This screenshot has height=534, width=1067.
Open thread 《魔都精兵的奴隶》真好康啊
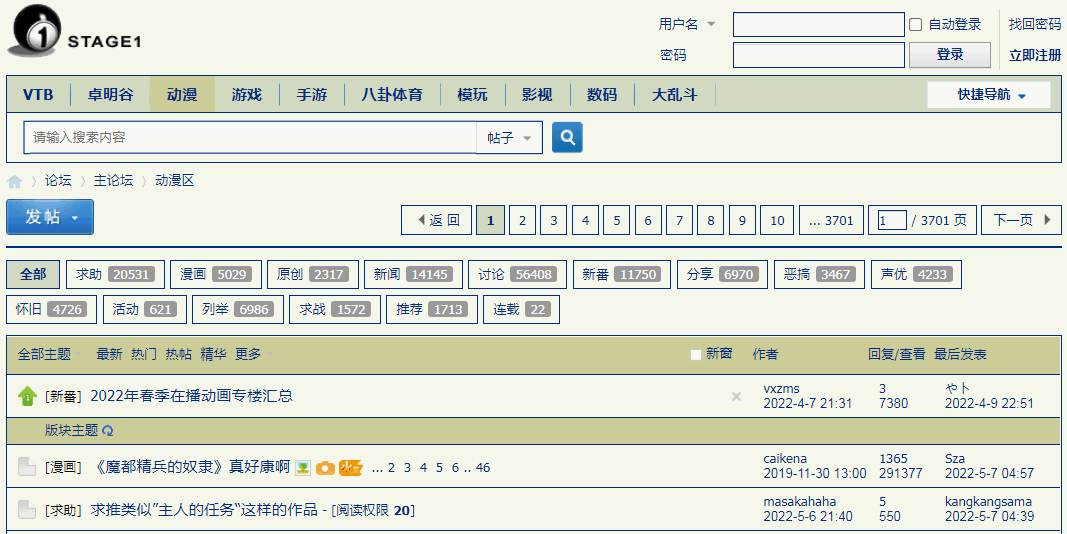click(x=190, y=467)
